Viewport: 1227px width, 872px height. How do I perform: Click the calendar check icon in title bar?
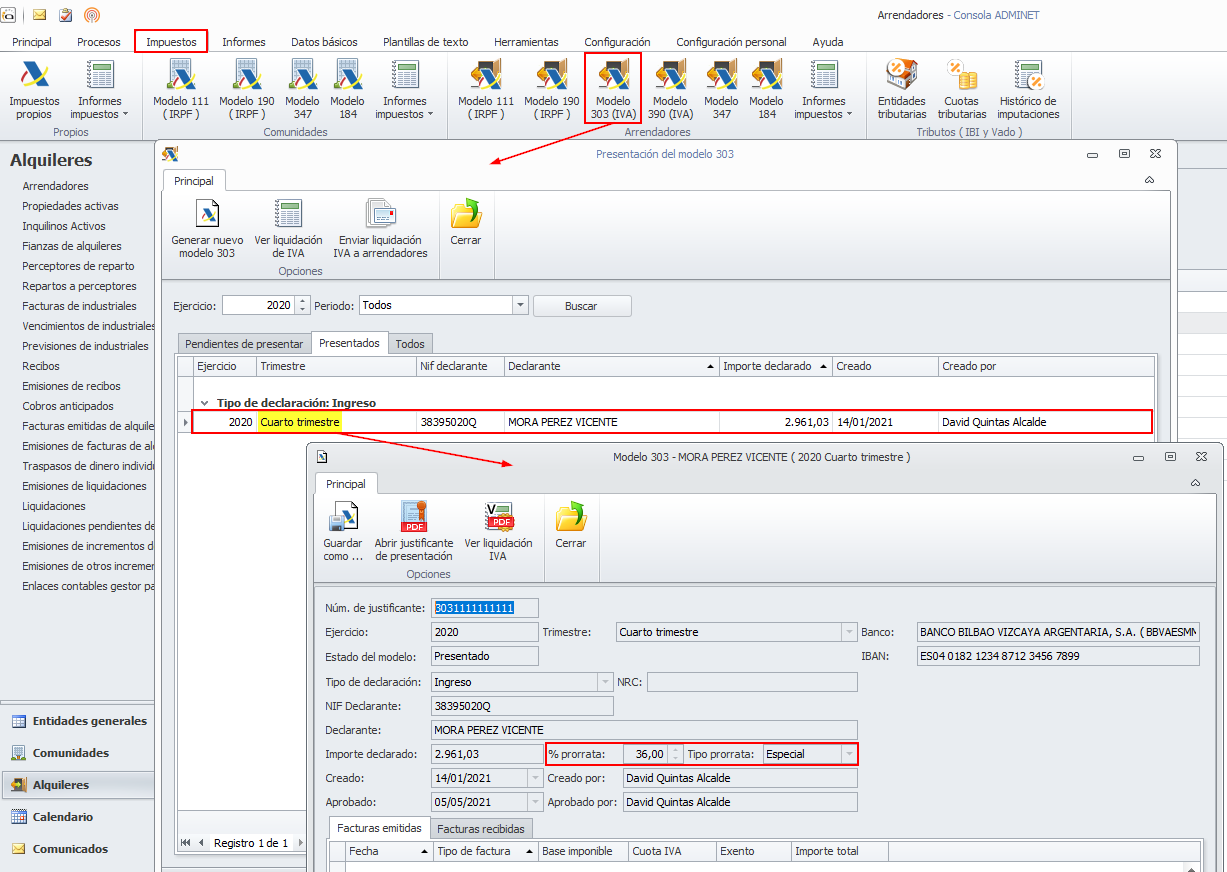click(66, 15)
